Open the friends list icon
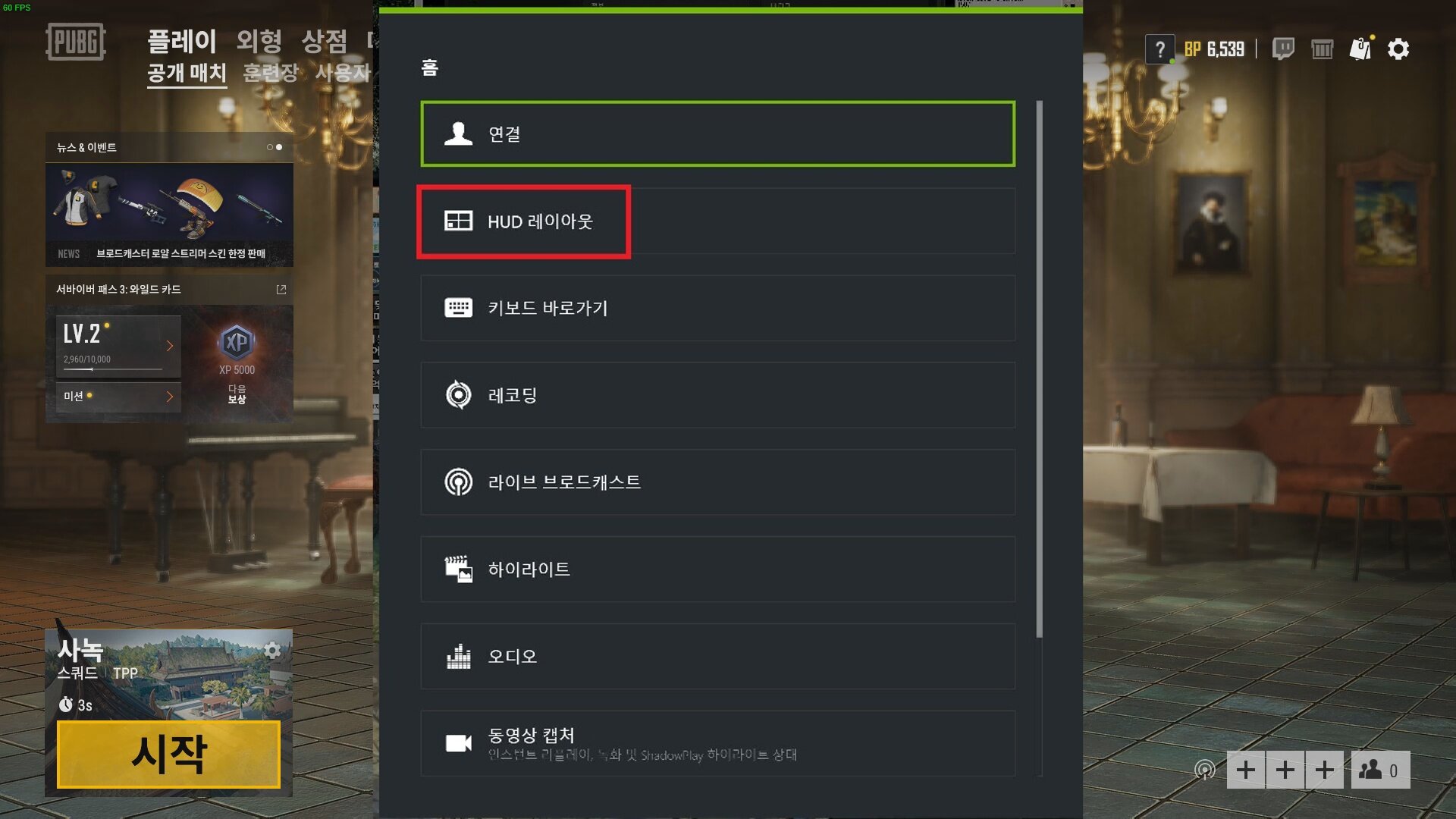 click(x=1380, y=770)
